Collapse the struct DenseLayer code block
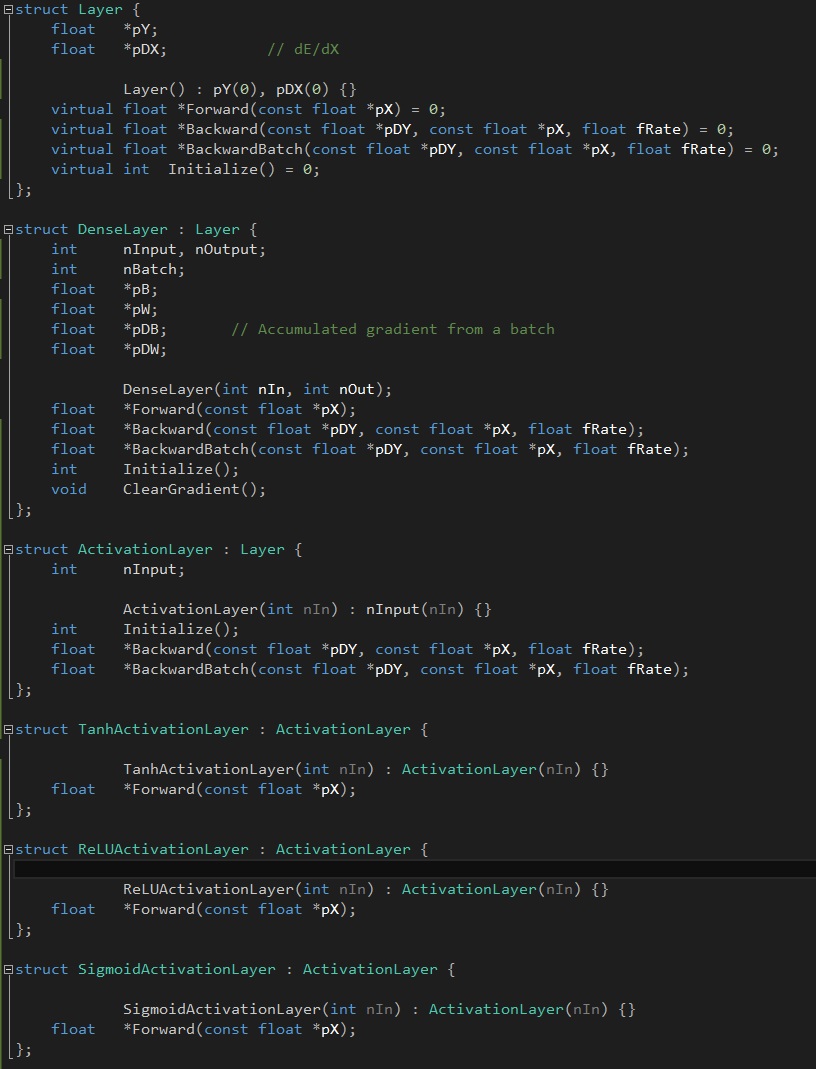This screenshot has height=1069, width=816. click(x=8, y=230)
